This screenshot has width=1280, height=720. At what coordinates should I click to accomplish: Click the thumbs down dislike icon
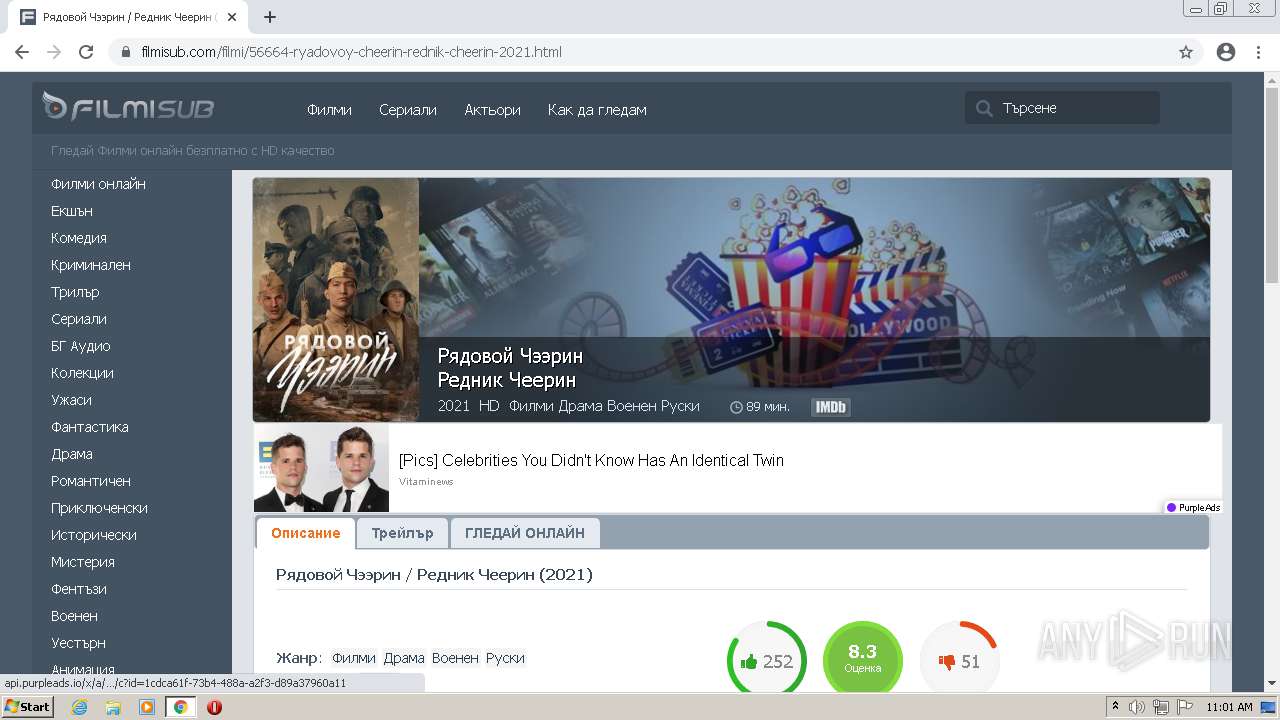tap(946, 662)
